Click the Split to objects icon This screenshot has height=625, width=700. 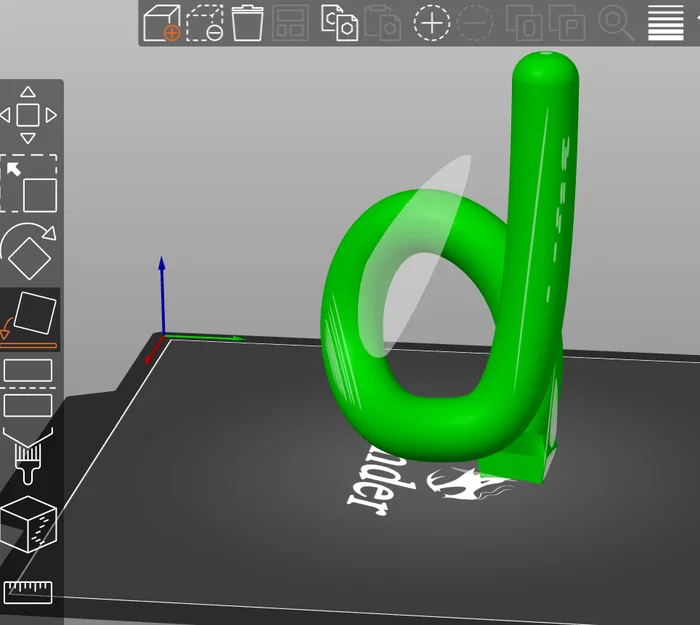pyautogui.click(x=525, y=23)
